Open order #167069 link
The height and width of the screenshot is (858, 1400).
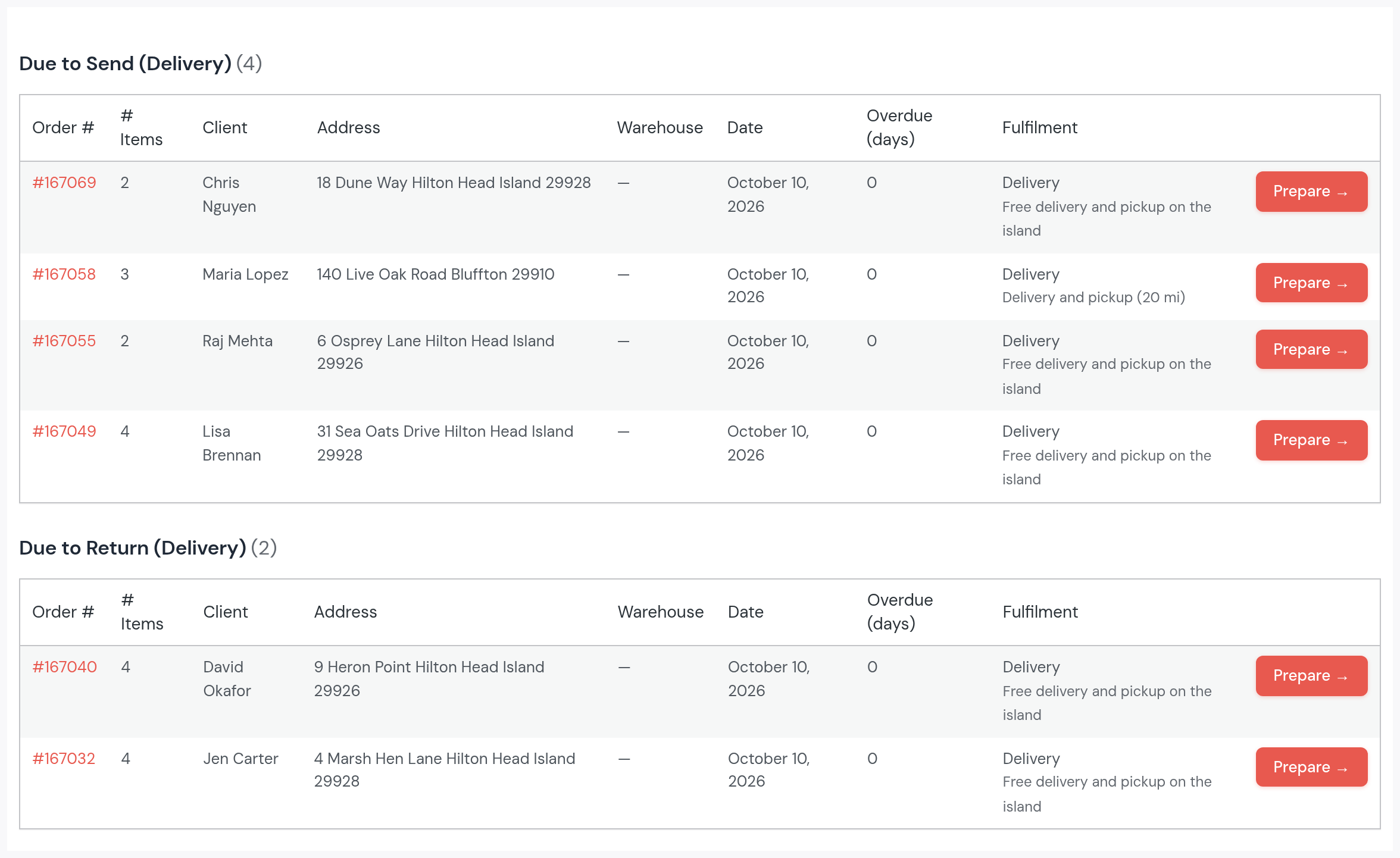pos(64,183)
